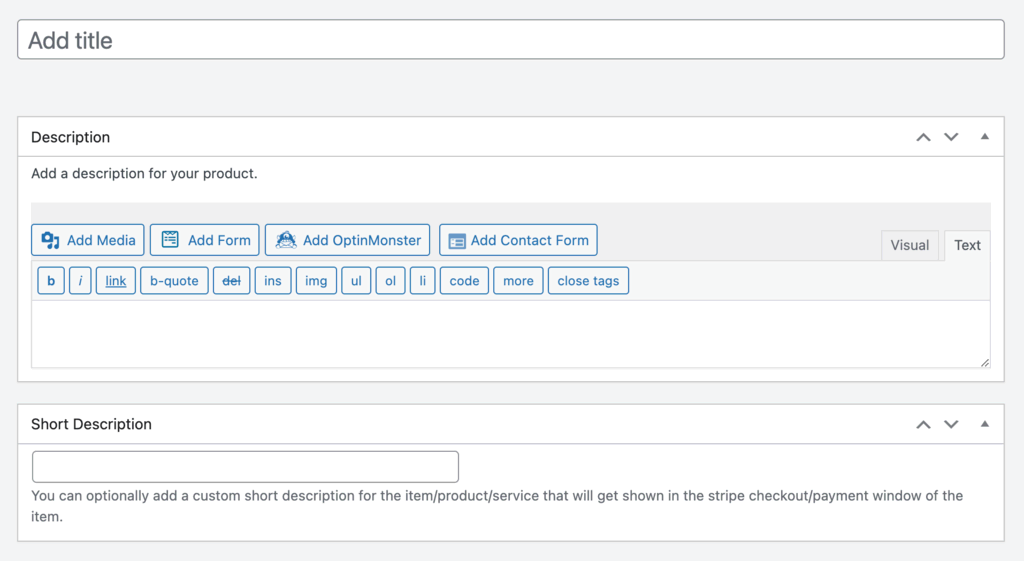
Task: Insert the more tag
Action: click(519, 281)
